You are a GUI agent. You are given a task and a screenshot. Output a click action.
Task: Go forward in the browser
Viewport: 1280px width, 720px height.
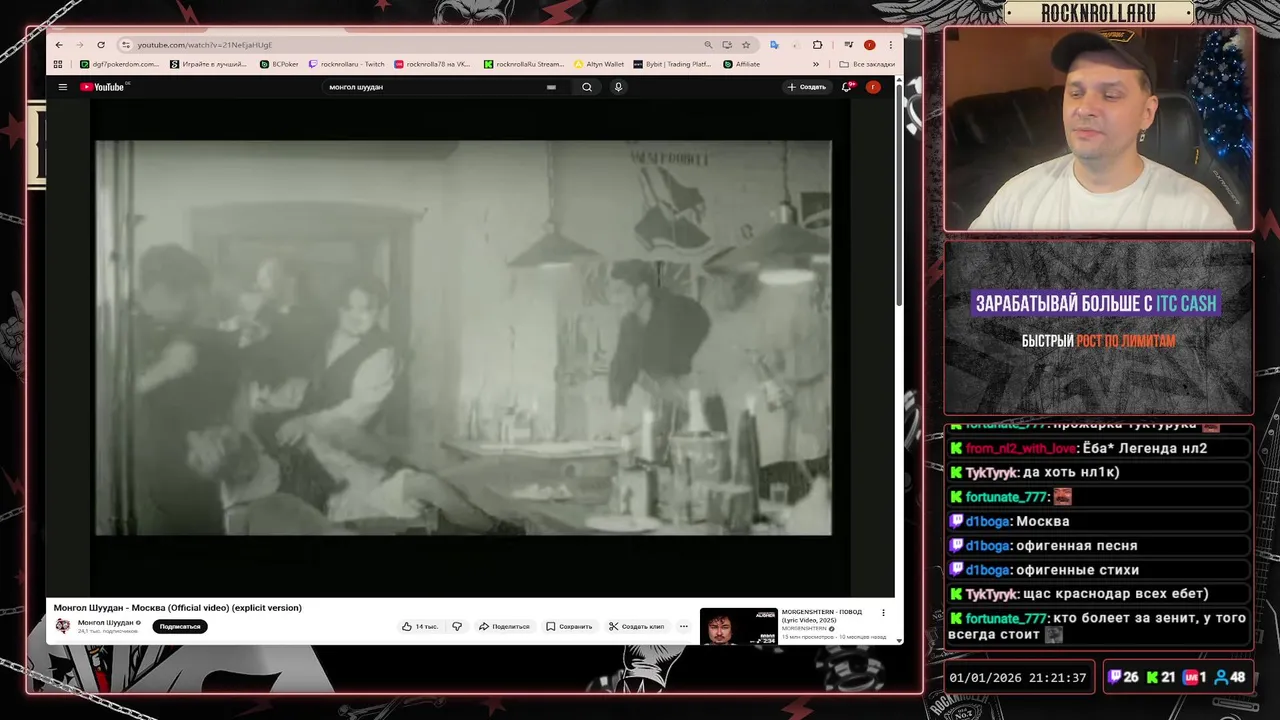click(x=79, y=45)
